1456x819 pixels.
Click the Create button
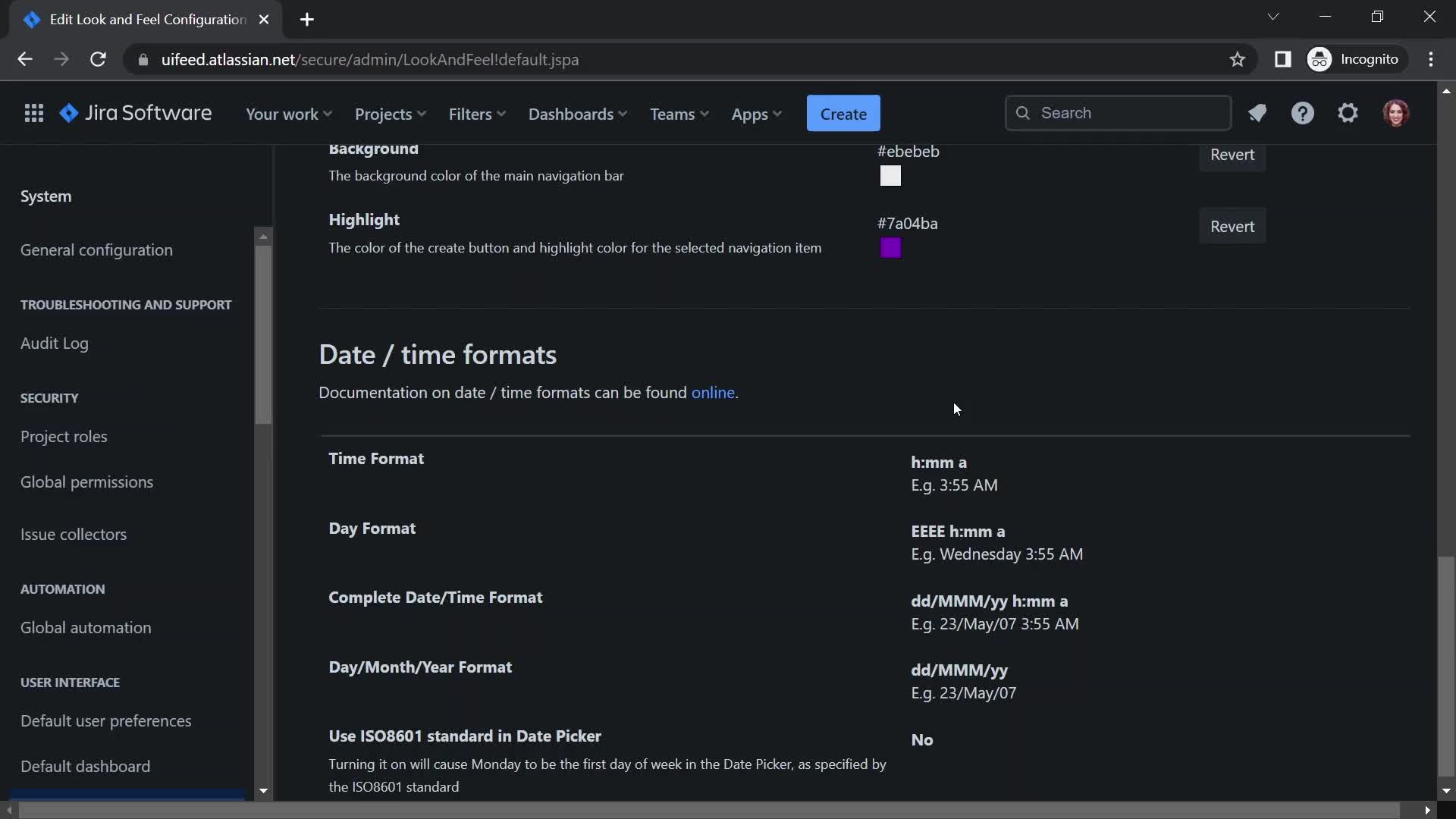coord(843,113)
